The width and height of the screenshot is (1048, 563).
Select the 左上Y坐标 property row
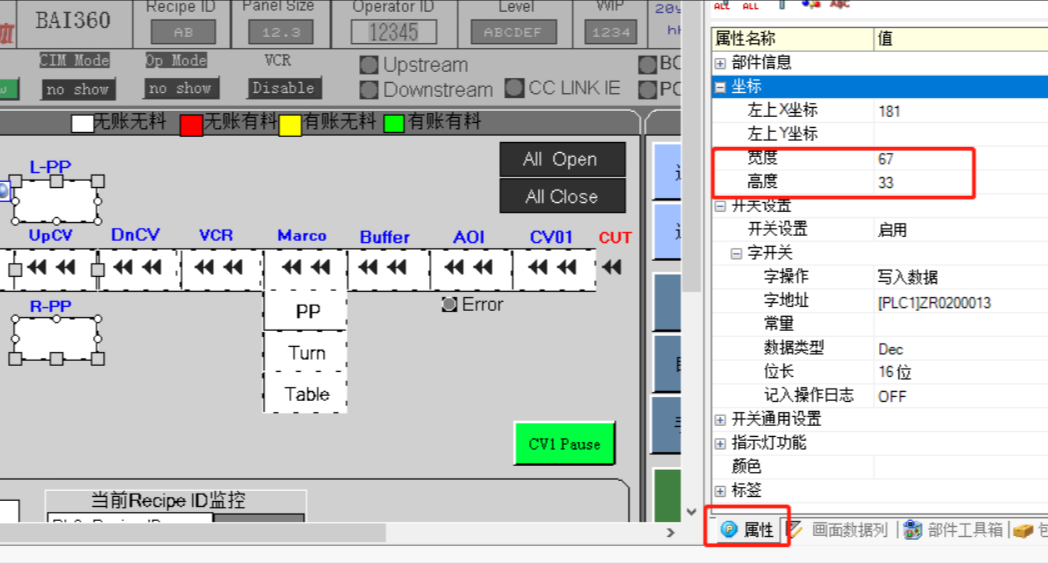point(880,134)
